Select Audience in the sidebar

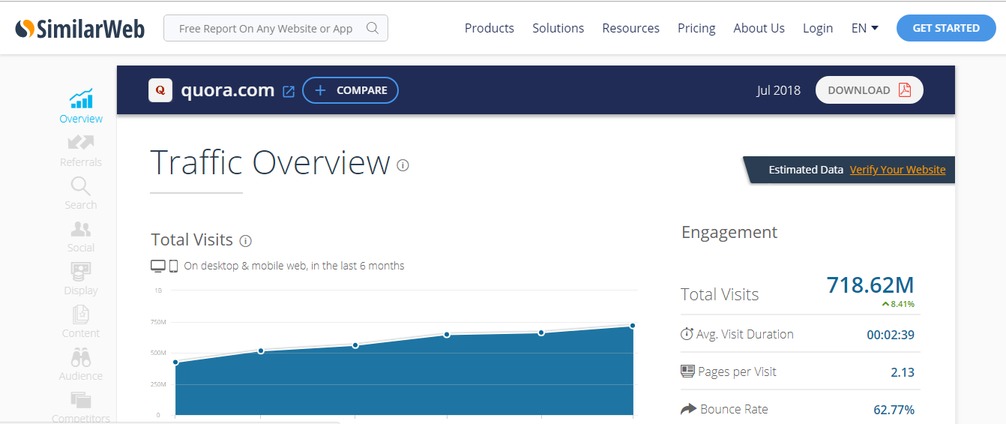pos(81,365)
